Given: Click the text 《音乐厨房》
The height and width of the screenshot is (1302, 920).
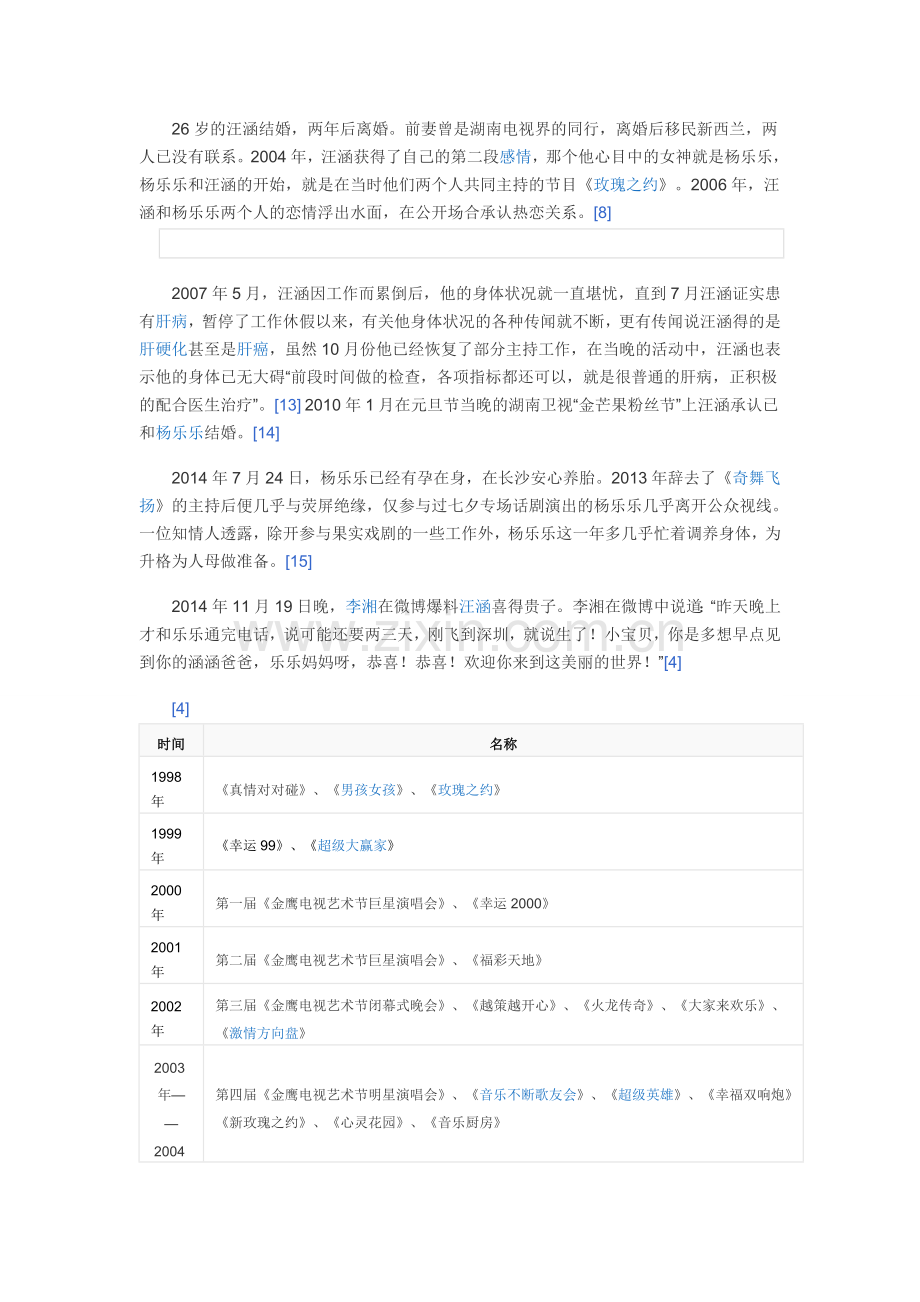Looking at the screenshot, I should pyautogui.click(x=464, y=1123).
